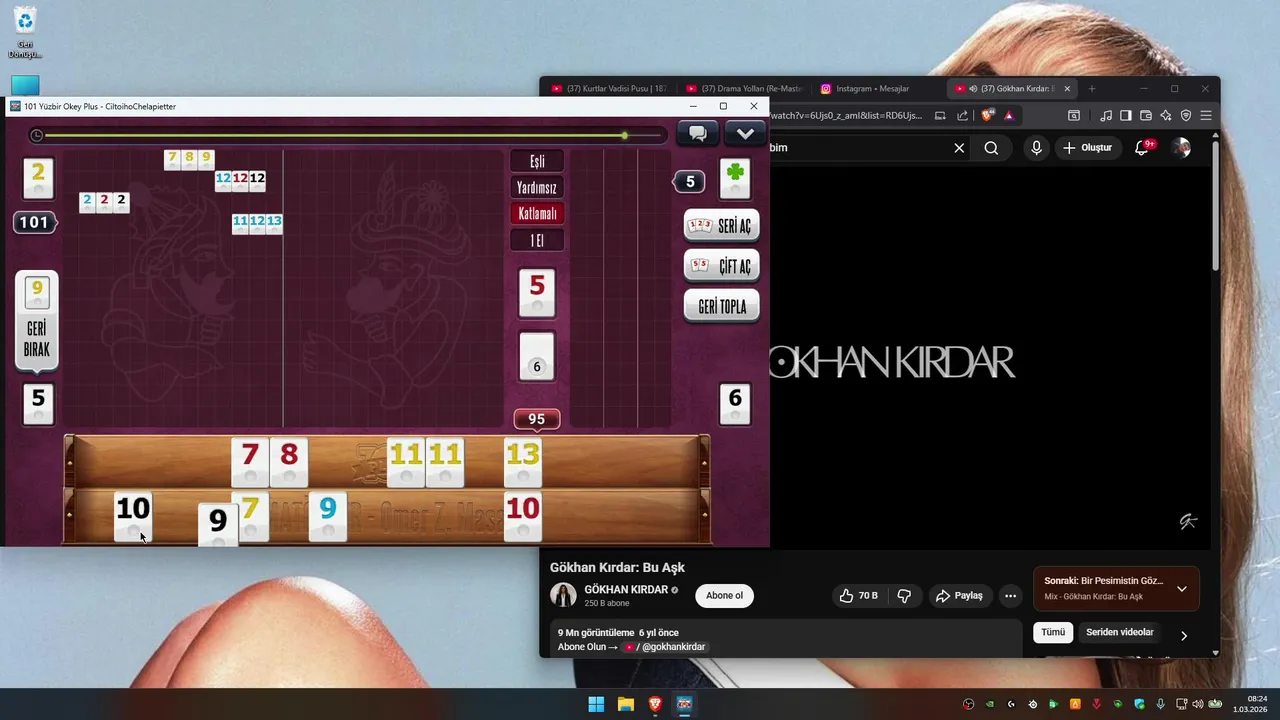
Task: Open the Brave Wallet icon
Action: pos(1146,115)
